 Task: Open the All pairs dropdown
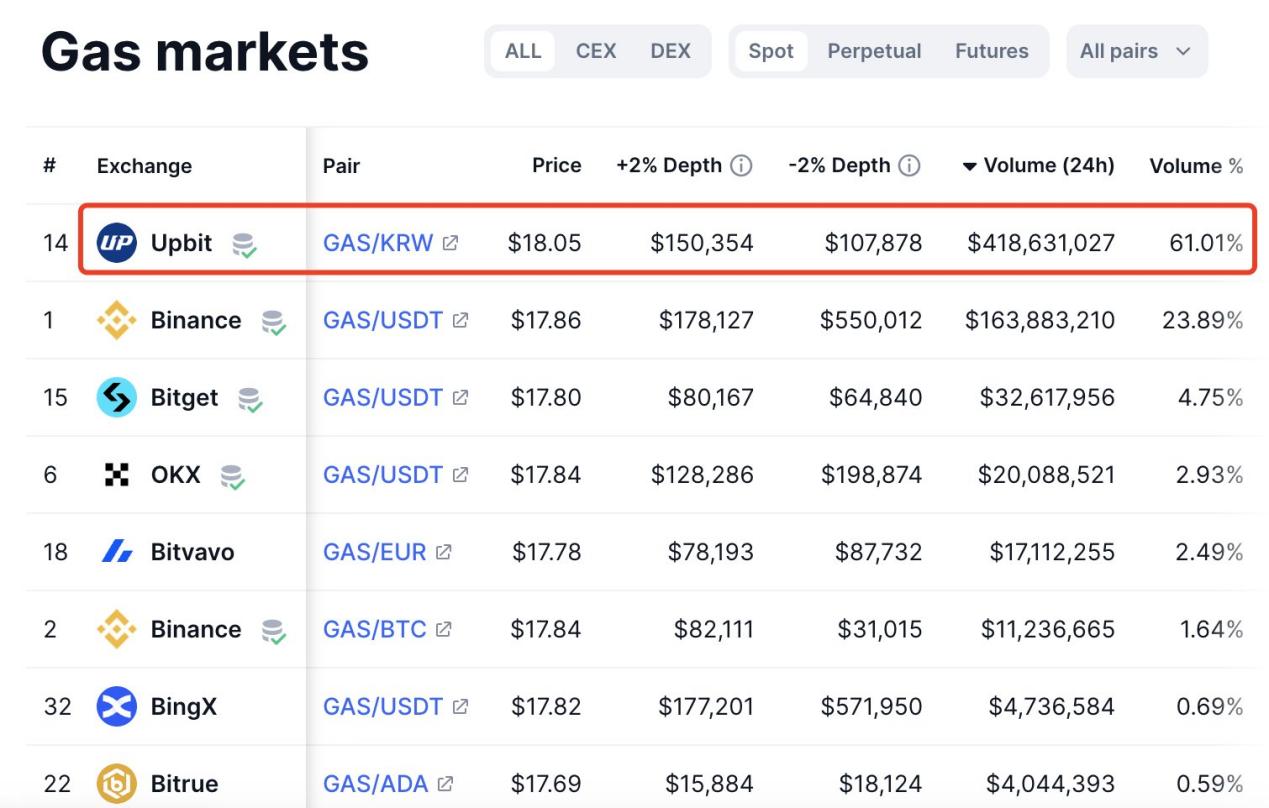1136,51
